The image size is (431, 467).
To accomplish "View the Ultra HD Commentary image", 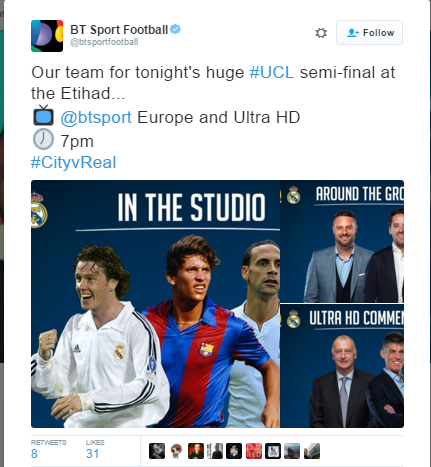I will pos(342,366).
